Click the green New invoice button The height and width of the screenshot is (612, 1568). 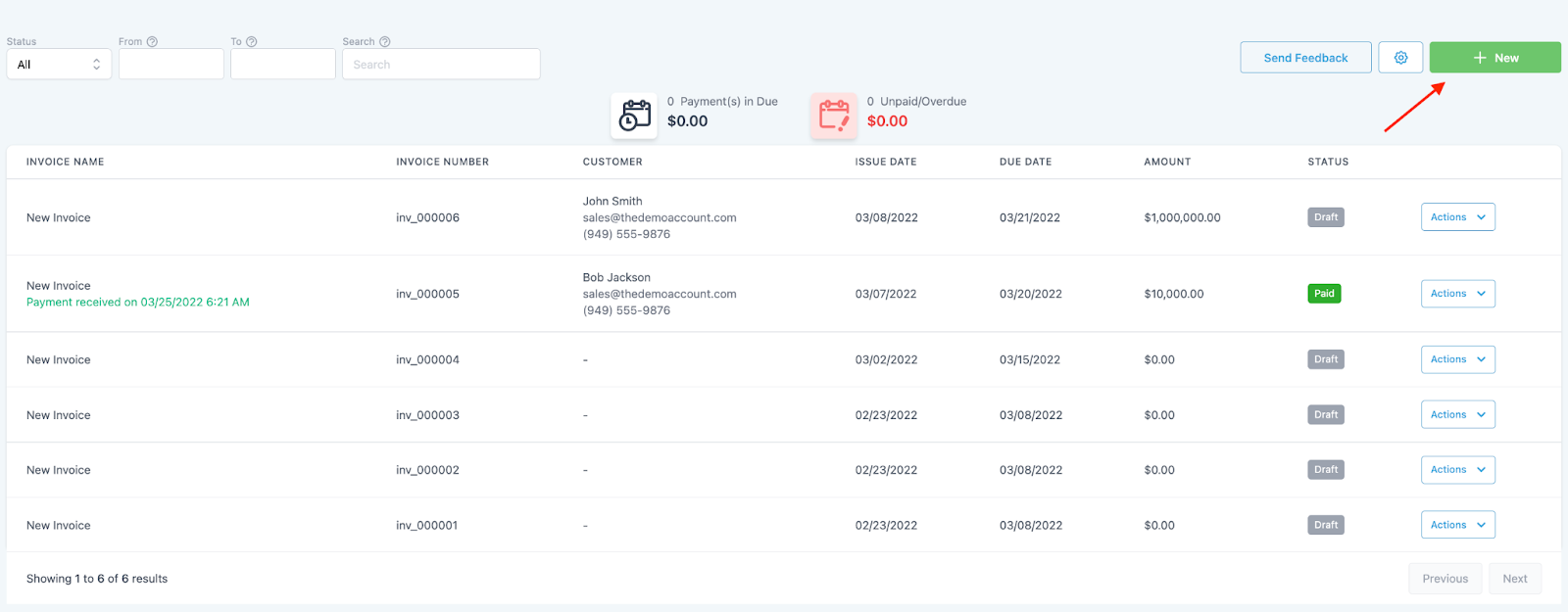click(1494, 58)
